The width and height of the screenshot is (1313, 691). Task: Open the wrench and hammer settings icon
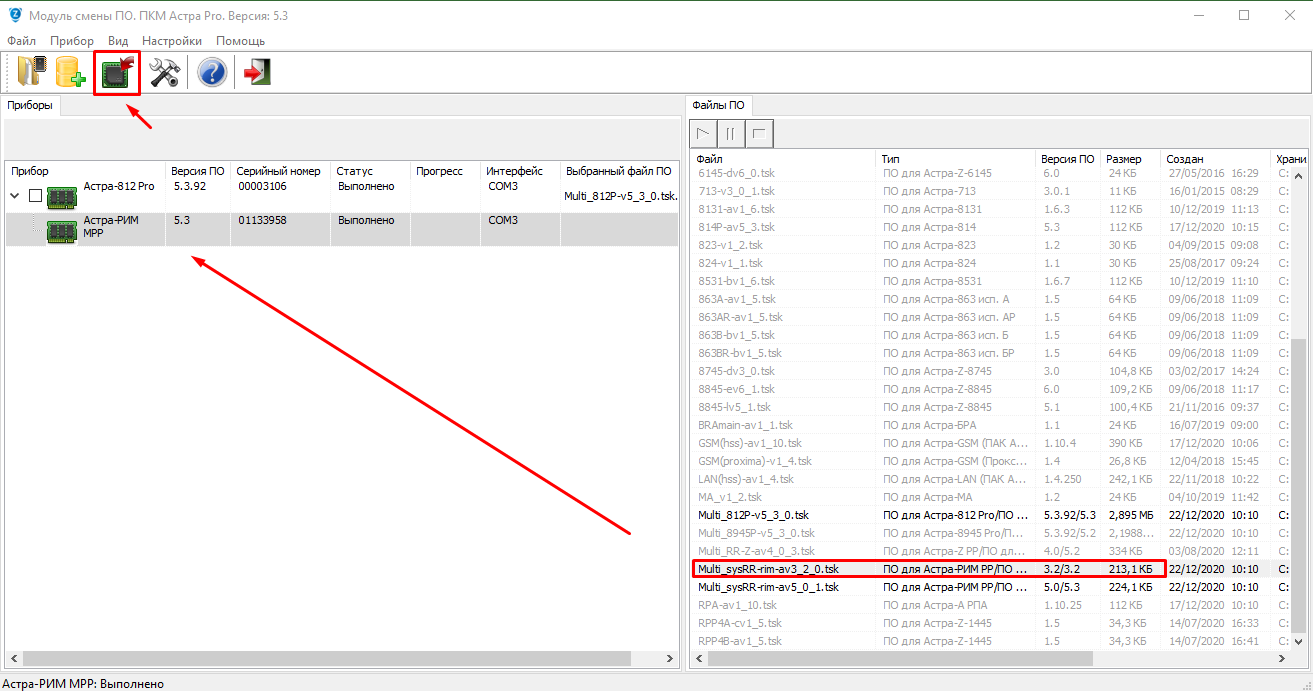pos(163,72)
